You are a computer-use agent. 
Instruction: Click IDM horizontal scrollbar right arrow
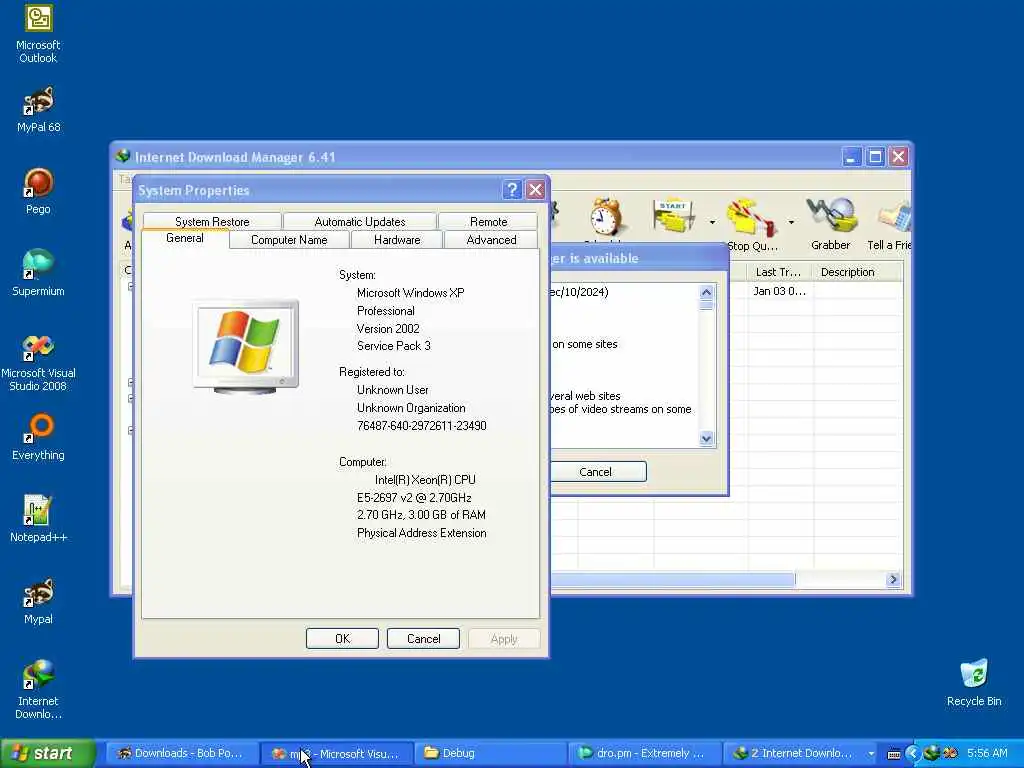(x=893, y=579)
